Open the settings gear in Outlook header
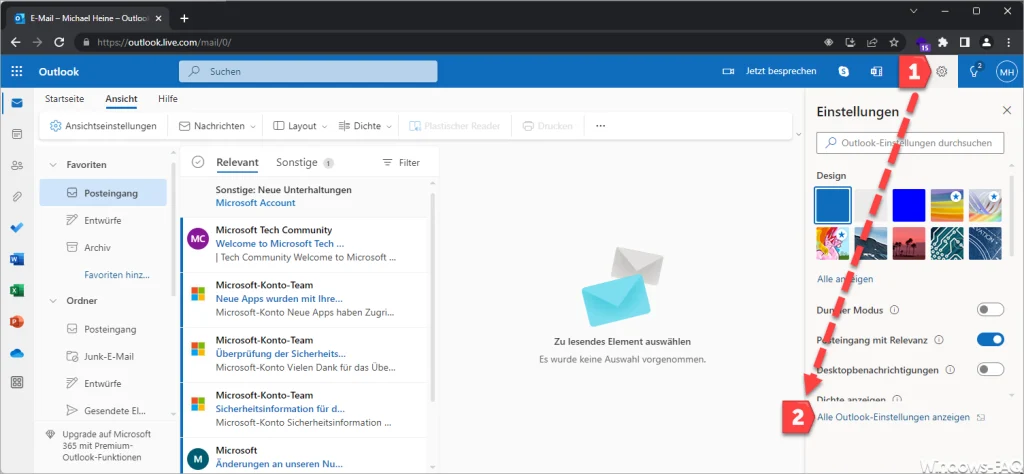The width and height of the screenshot is (1024, 474). coord(942,72)
